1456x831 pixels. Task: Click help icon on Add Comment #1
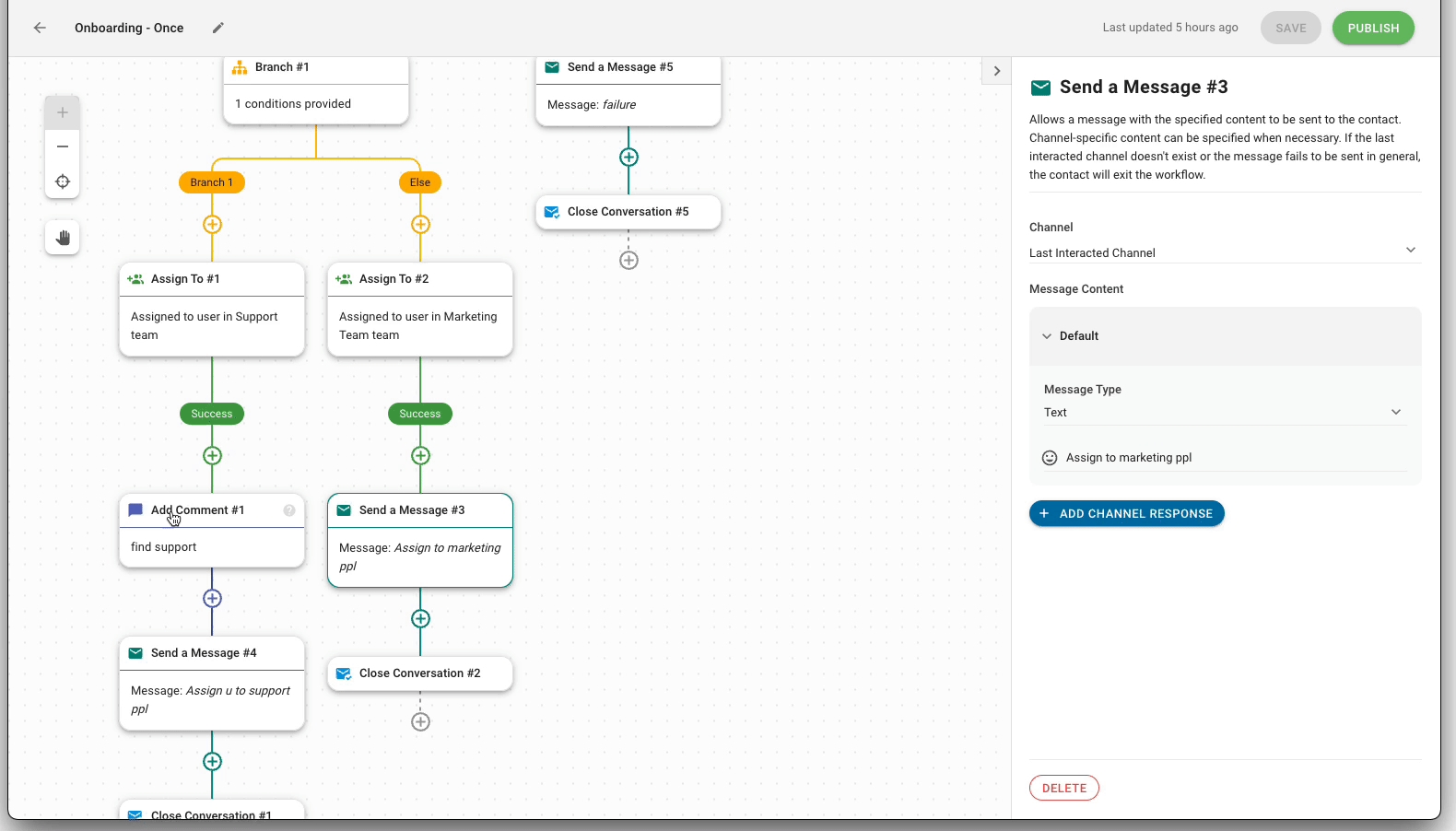pyautogui.click(x=289, y=510)
